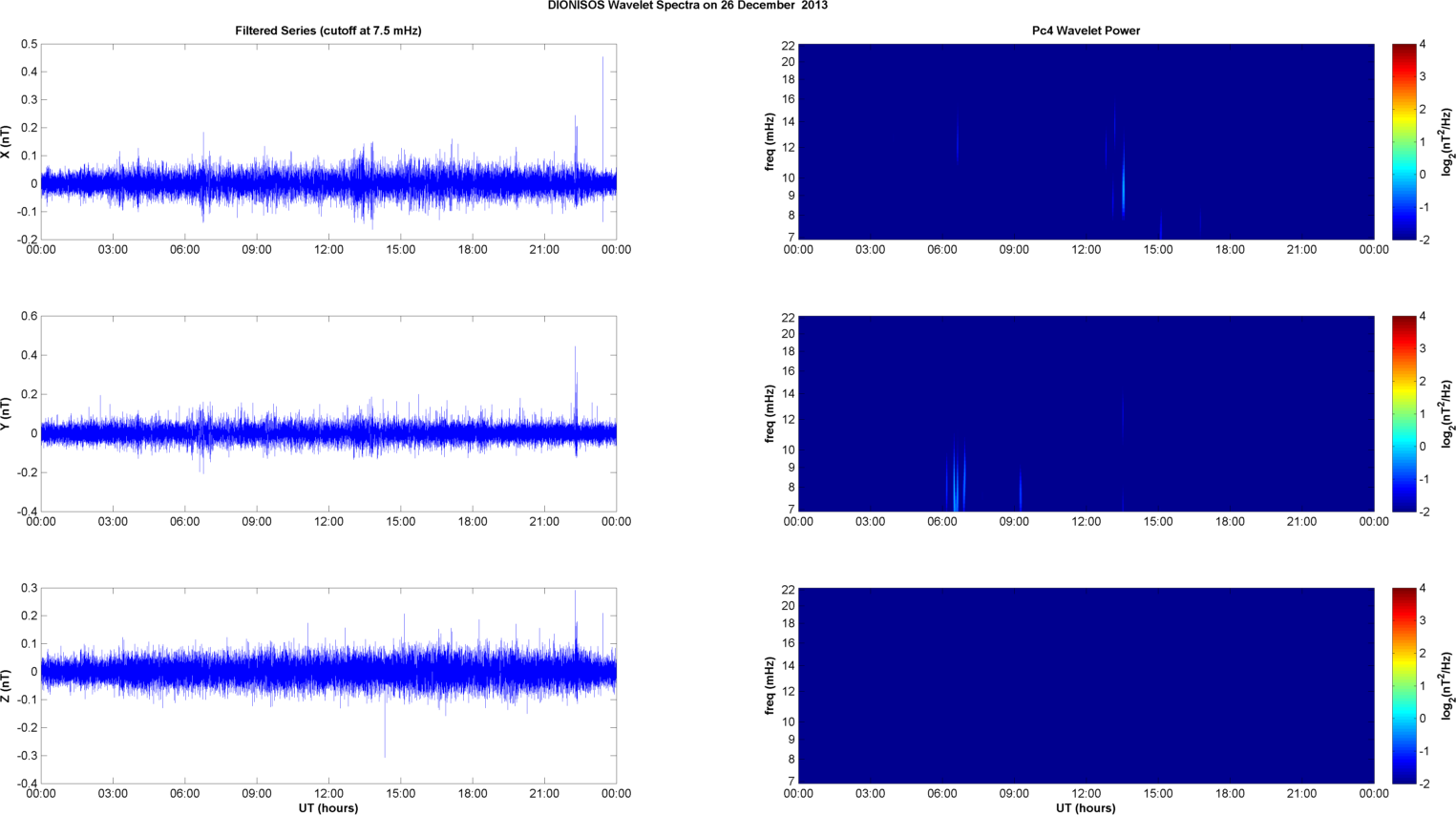Click the cyan streak near 13:30 in the top spectrogram
The height and width of the screenshot is (815, 1456).
[1124, 181]
